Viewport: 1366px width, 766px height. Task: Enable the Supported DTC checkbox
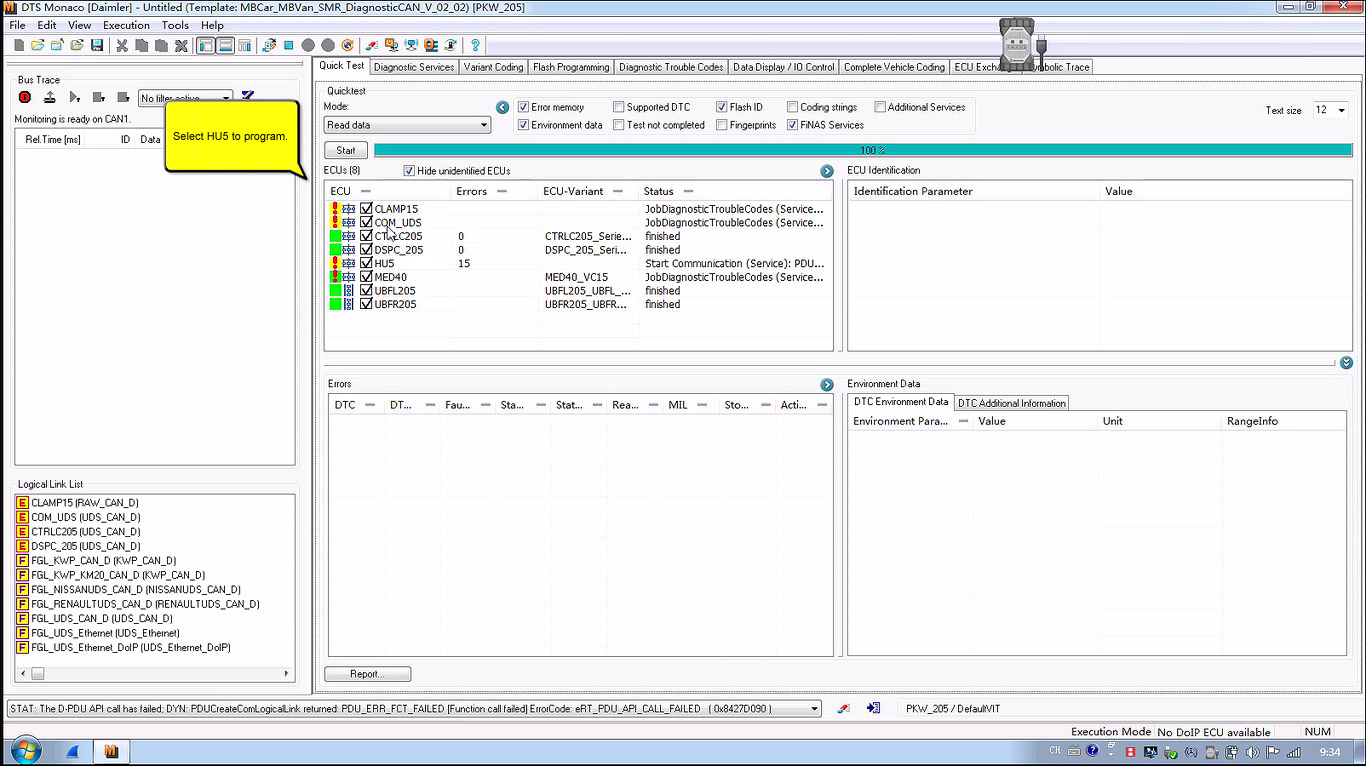click(x=619, y=107)
